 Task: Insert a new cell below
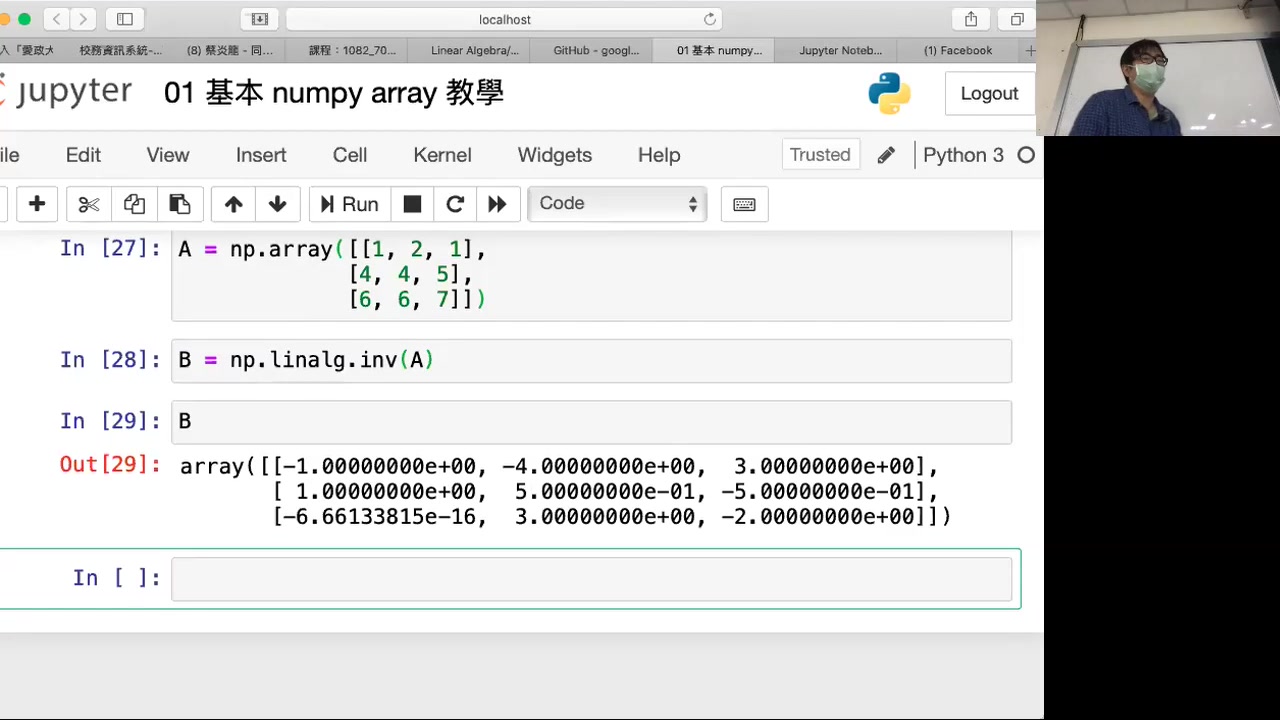point(36,204)
